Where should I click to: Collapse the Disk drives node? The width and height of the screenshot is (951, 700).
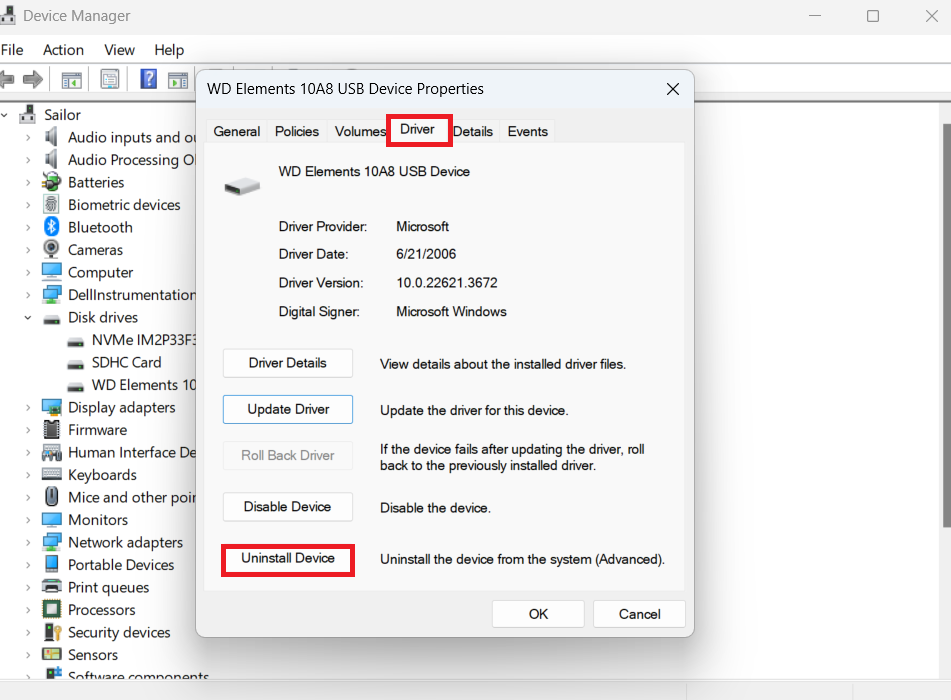pyautogui.click(x=28, y=317)
